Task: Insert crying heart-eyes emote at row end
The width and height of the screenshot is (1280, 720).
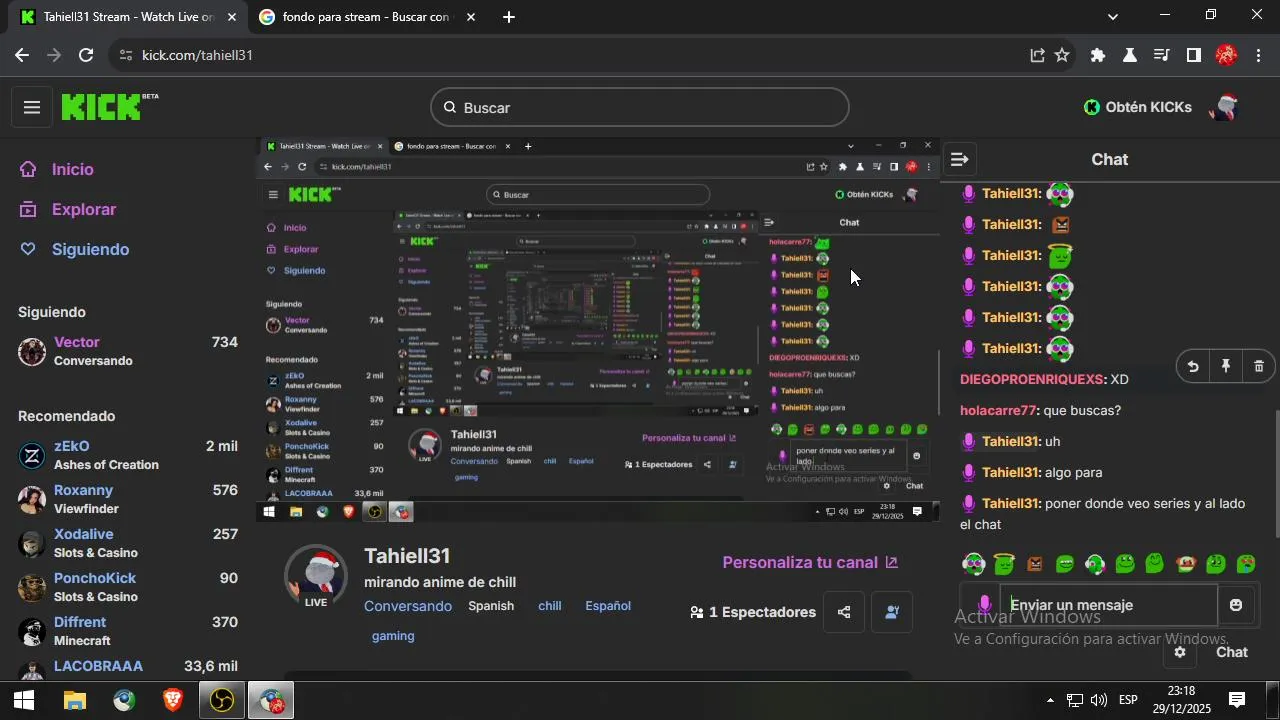Action: coord(1246,564)
